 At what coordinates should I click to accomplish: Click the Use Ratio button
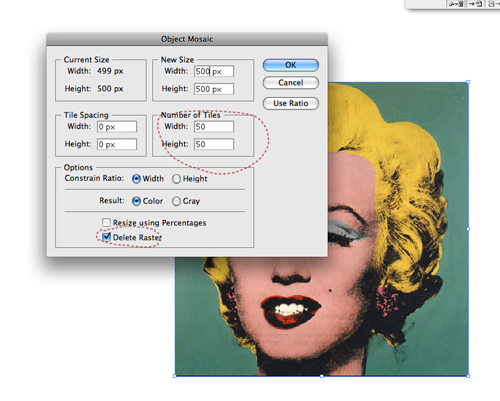point(291,103)
